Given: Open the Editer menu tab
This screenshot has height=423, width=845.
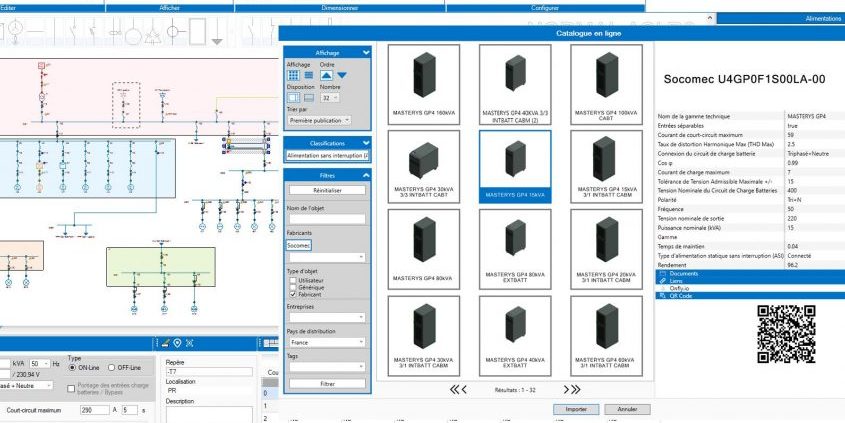Looking at the screenshot, I should [52, 8].
